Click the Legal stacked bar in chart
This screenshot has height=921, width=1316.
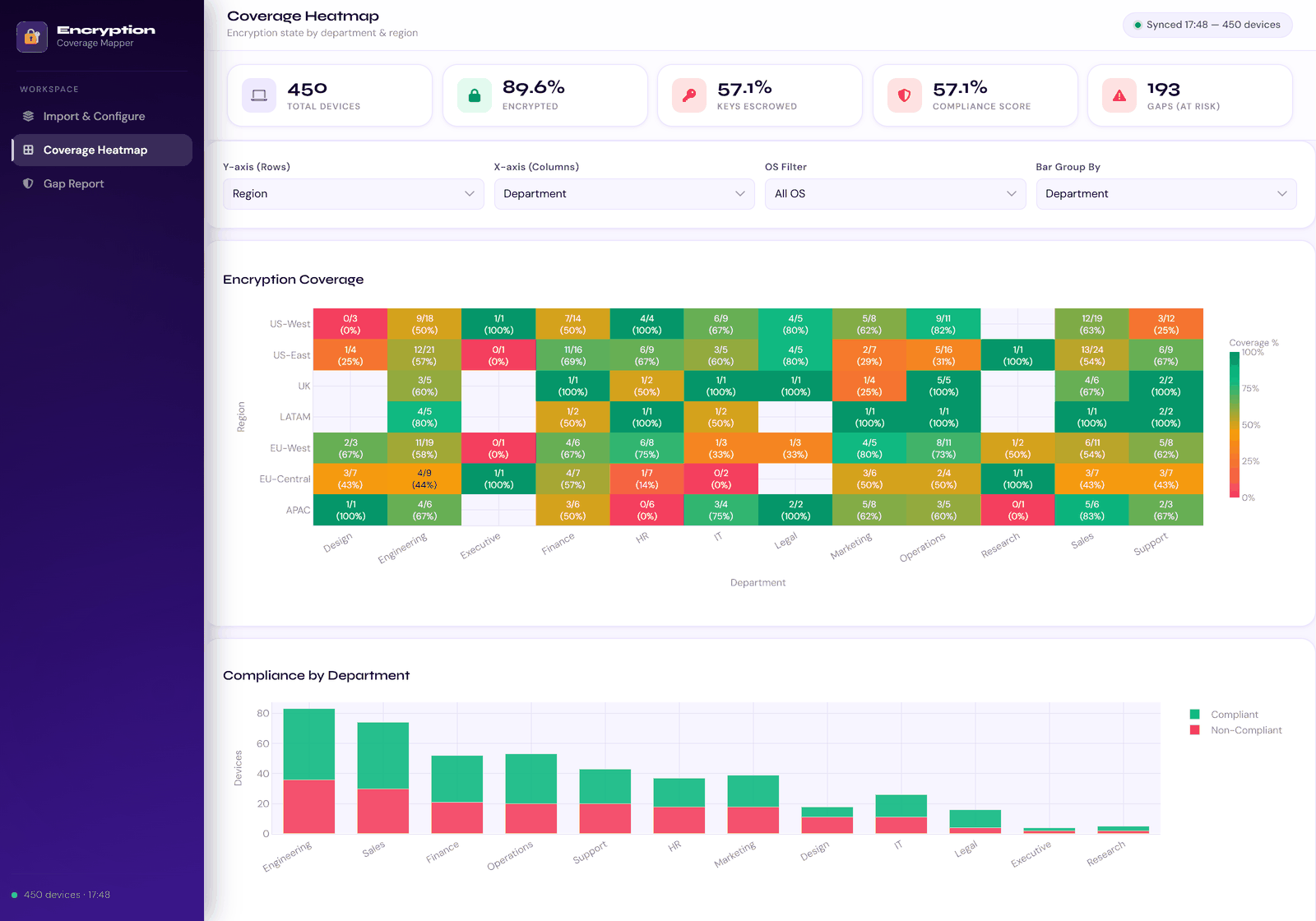(975, 821)
